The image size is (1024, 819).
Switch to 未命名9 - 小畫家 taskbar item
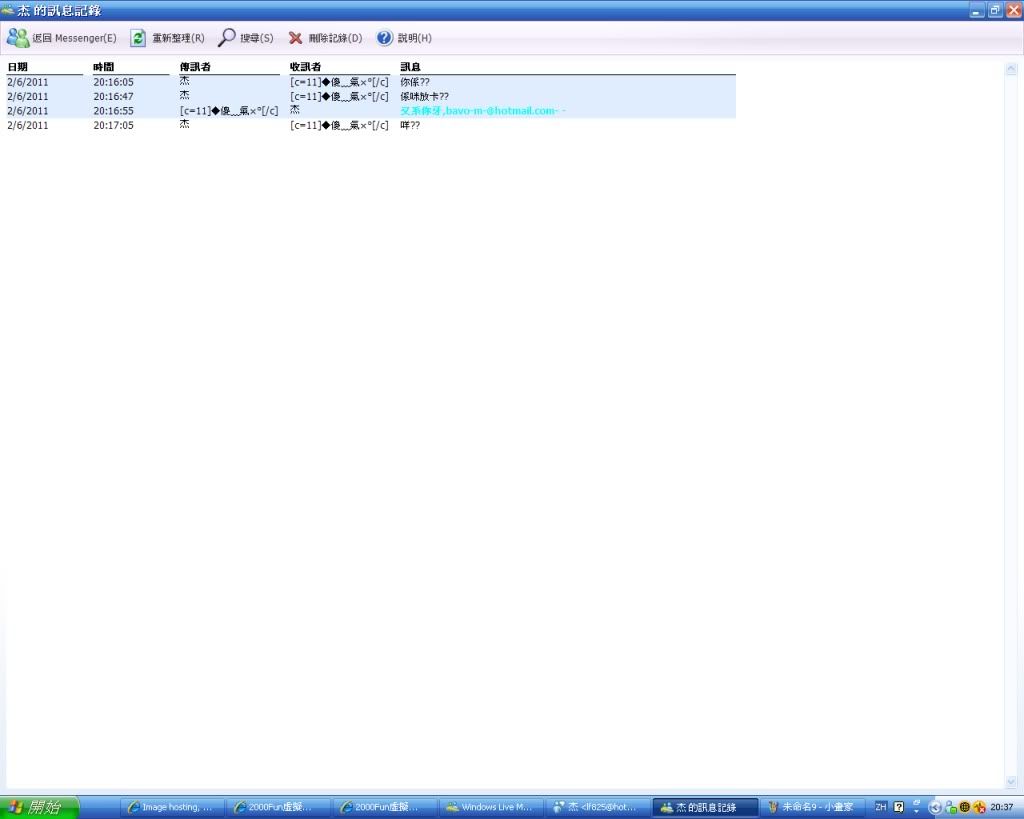point(814,807)
